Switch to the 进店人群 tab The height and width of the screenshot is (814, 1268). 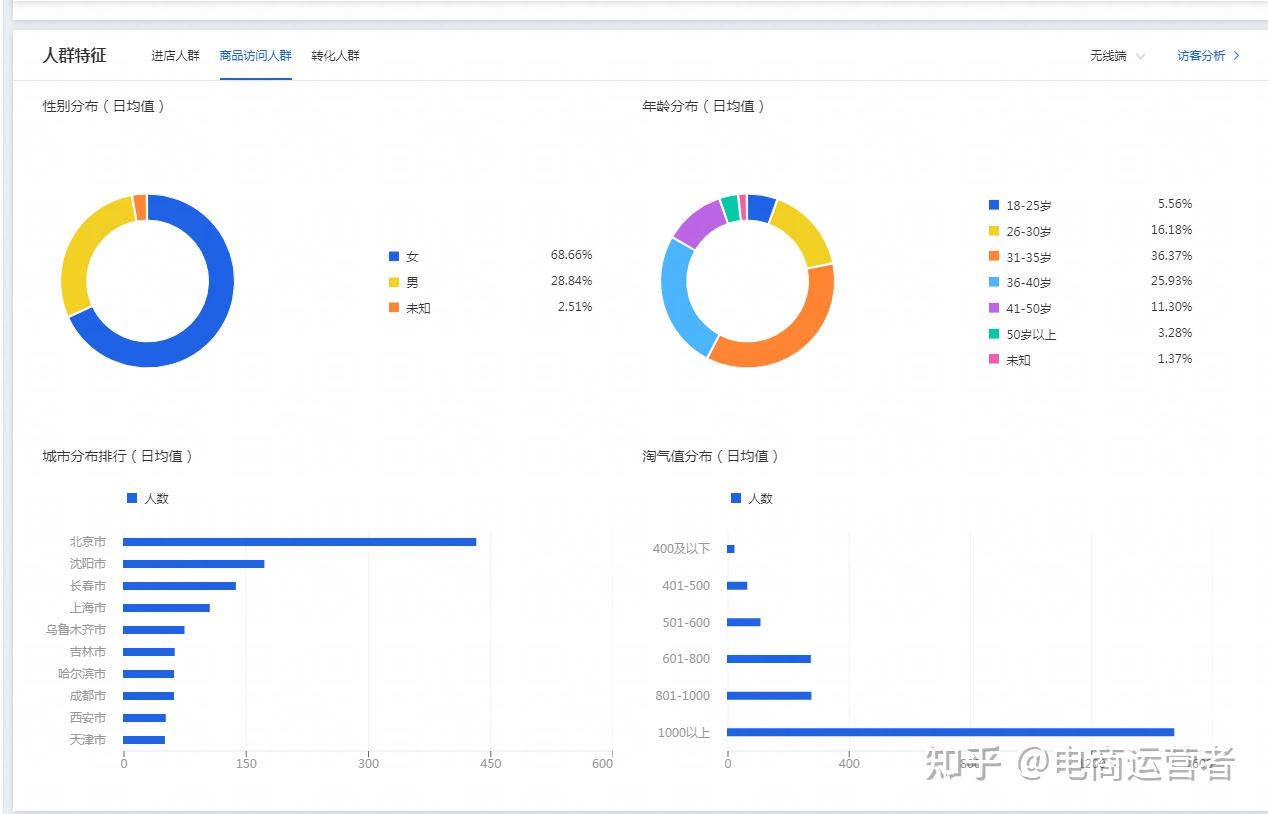point(175,56)
